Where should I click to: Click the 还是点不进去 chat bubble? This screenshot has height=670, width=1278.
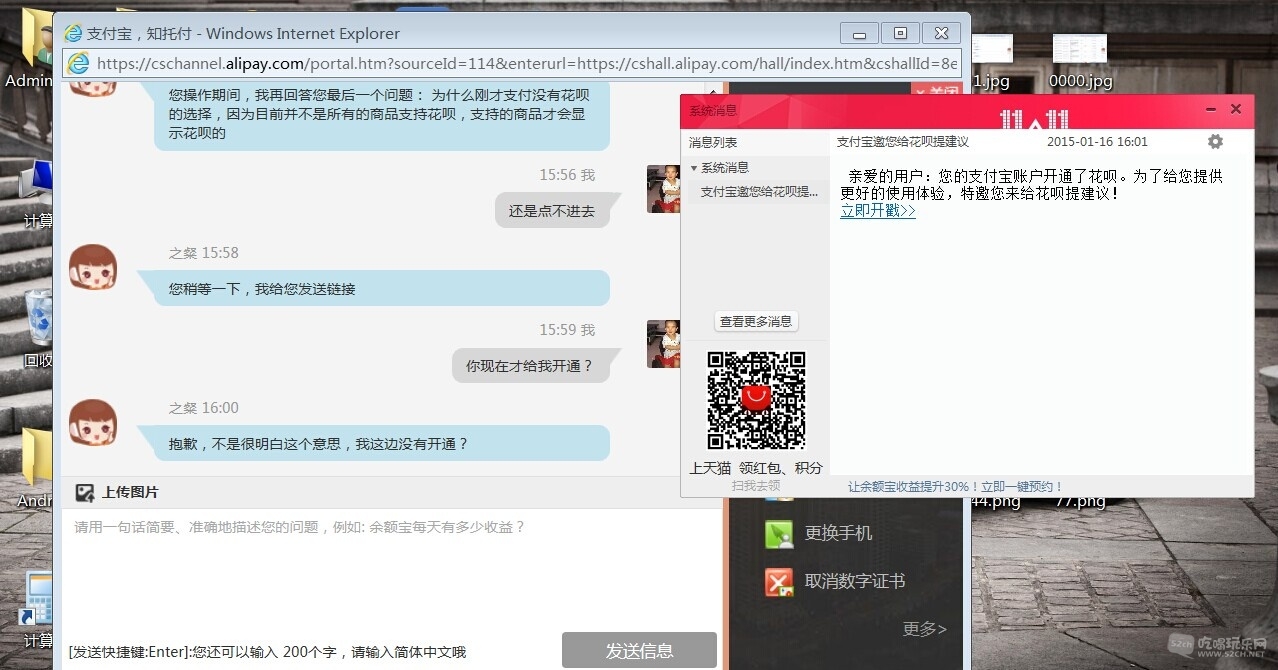click(553, 211)
